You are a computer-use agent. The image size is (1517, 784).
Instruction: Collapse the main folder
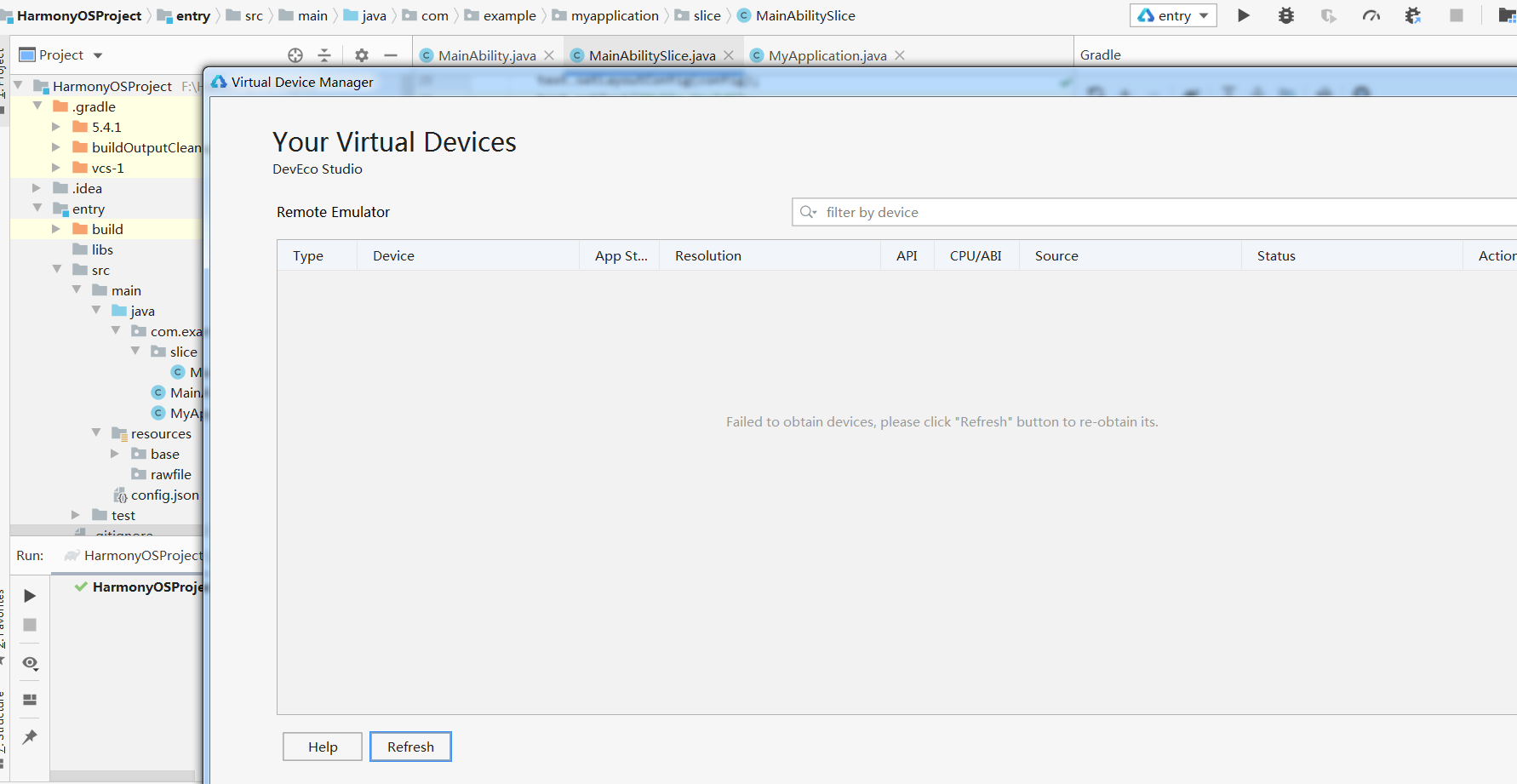(77, 289)
